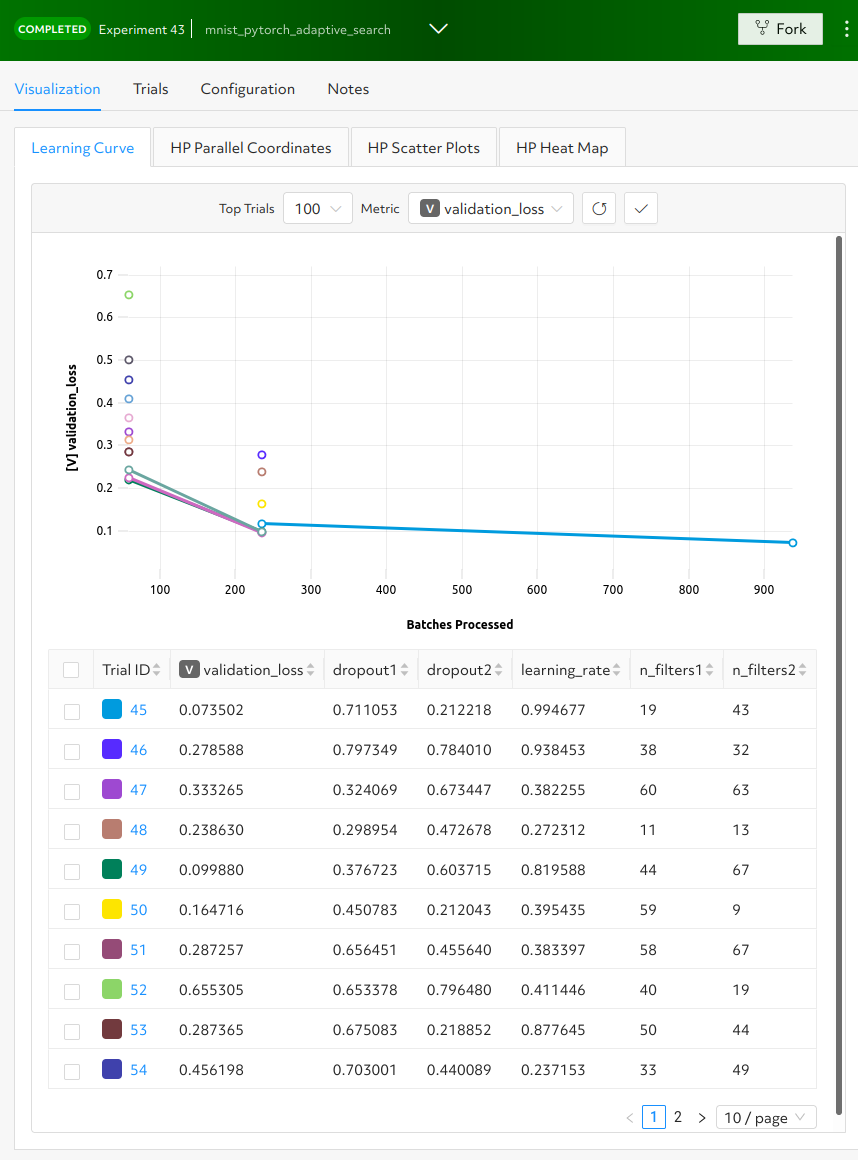Click the checkmark apply icon in chart toolbar
This screenshot has width=858, height=1160.
coord(641,209)
